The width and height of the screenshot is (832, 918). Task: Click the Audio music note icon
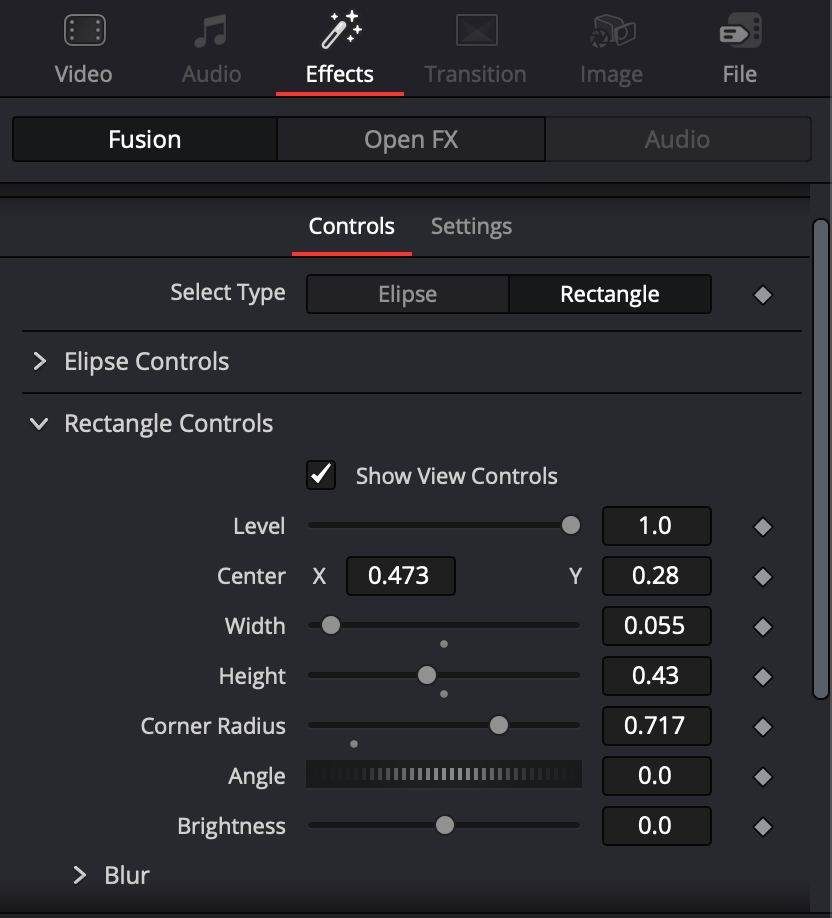(x=211, y=31)
